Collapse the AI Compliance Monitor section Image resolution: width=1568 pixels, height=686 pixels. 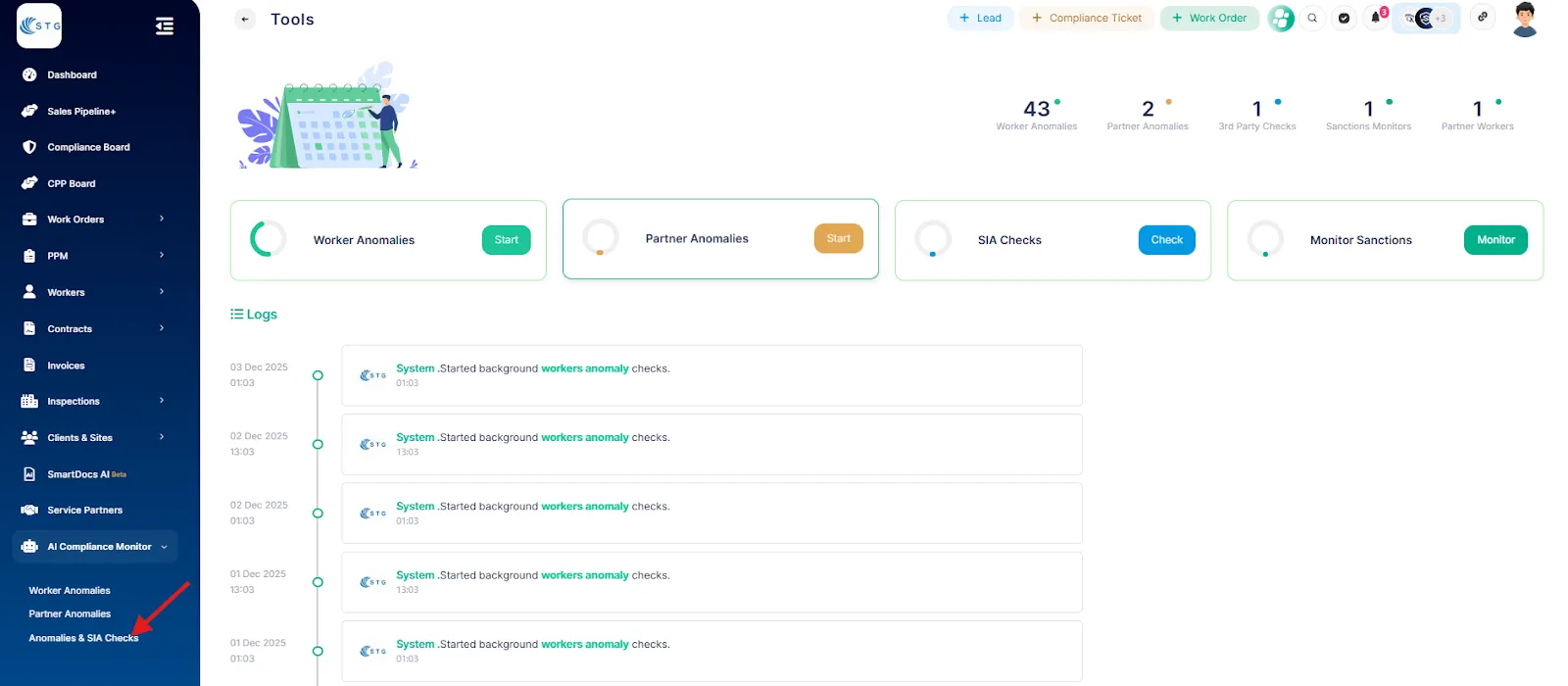(x=164, y=547)
